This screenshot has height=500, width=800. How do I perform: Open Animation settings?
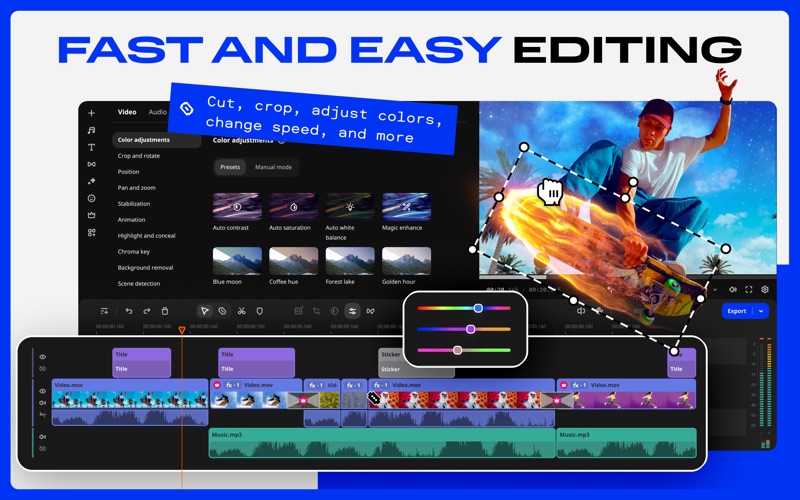coord(132,220)
